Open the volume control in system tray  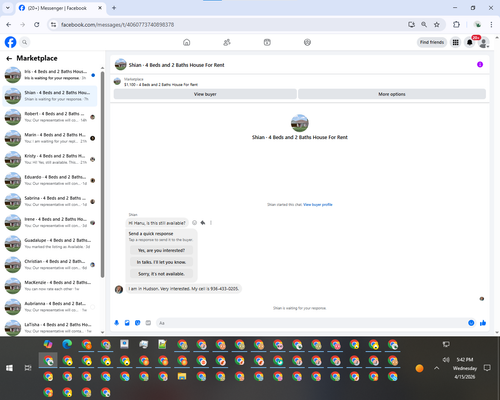(446, 360)
